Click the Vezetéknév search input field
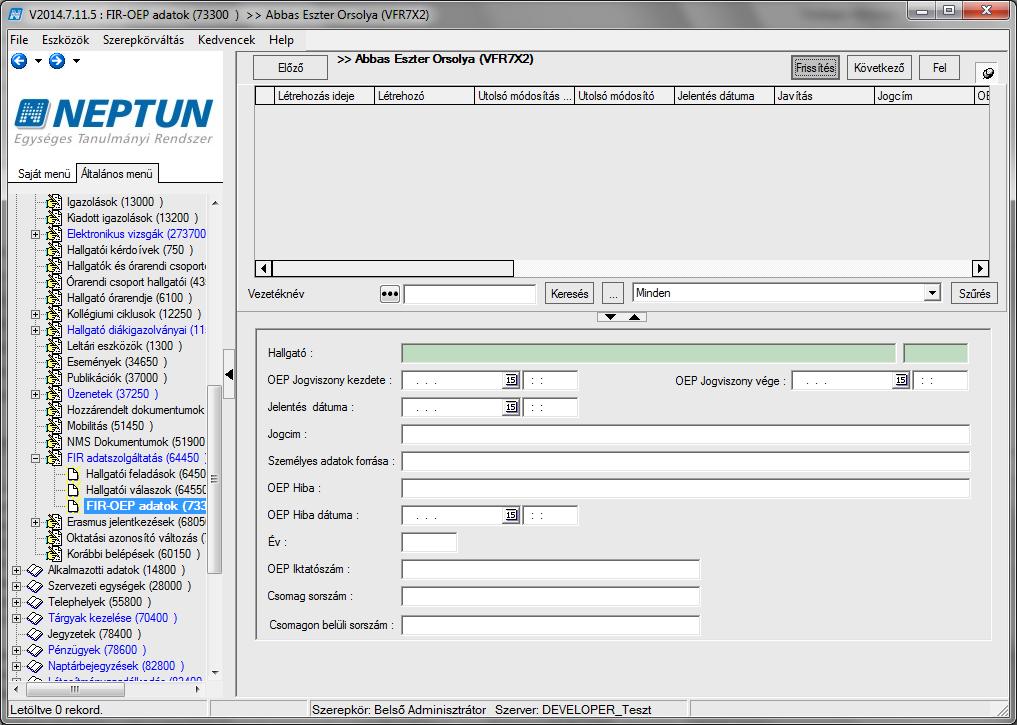The height and width of the screenshot is (725, 1017). pos(470,294)
